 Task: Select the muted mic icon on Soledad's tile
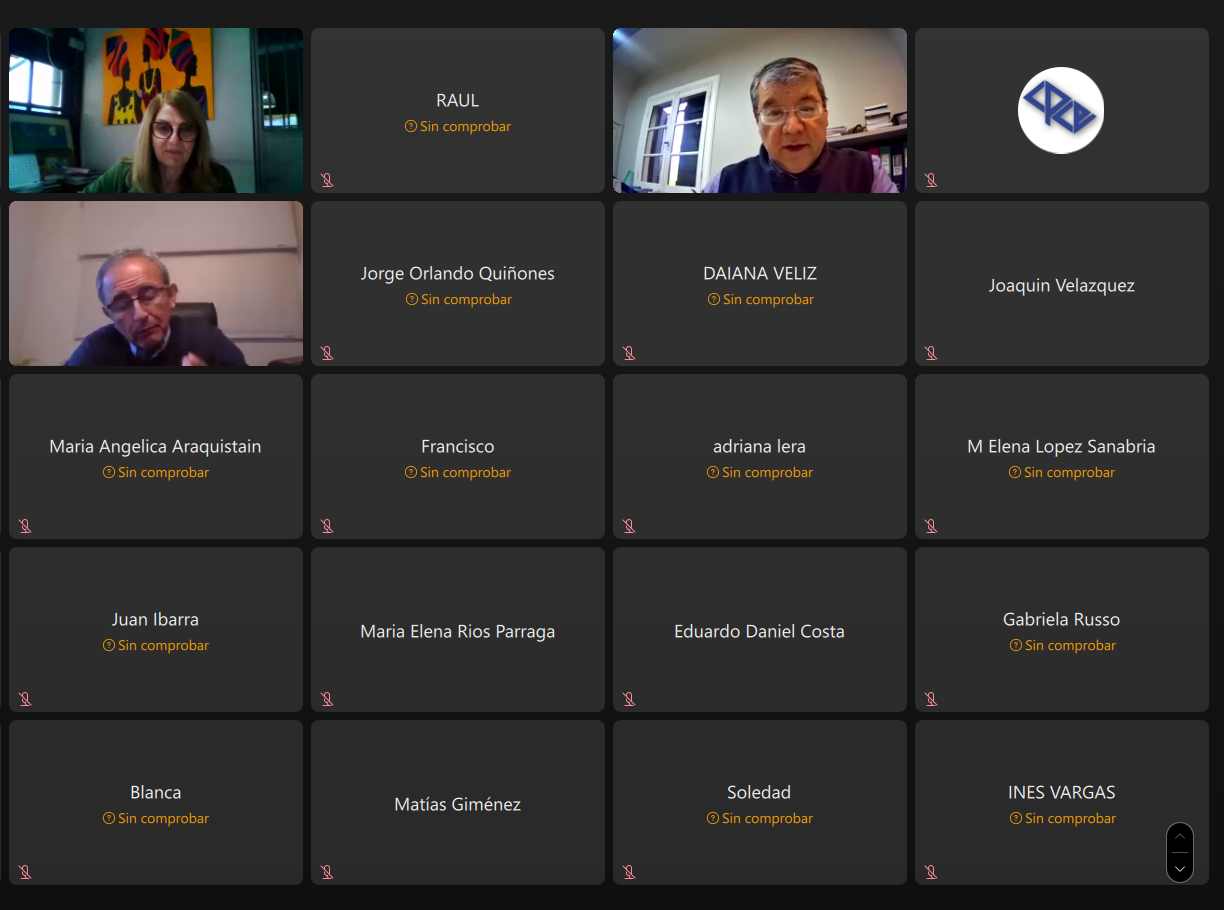(629, 872)
